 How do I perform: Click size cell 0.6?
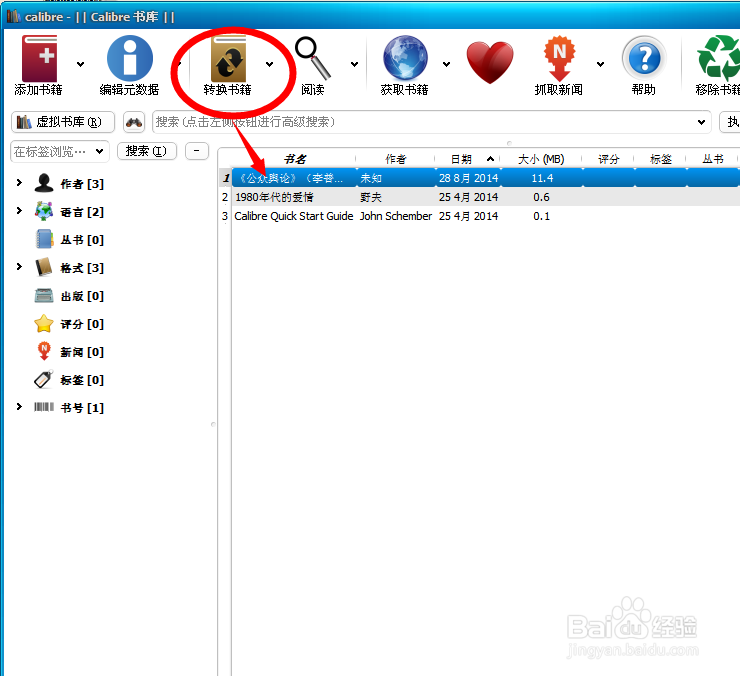pos(541,197)
